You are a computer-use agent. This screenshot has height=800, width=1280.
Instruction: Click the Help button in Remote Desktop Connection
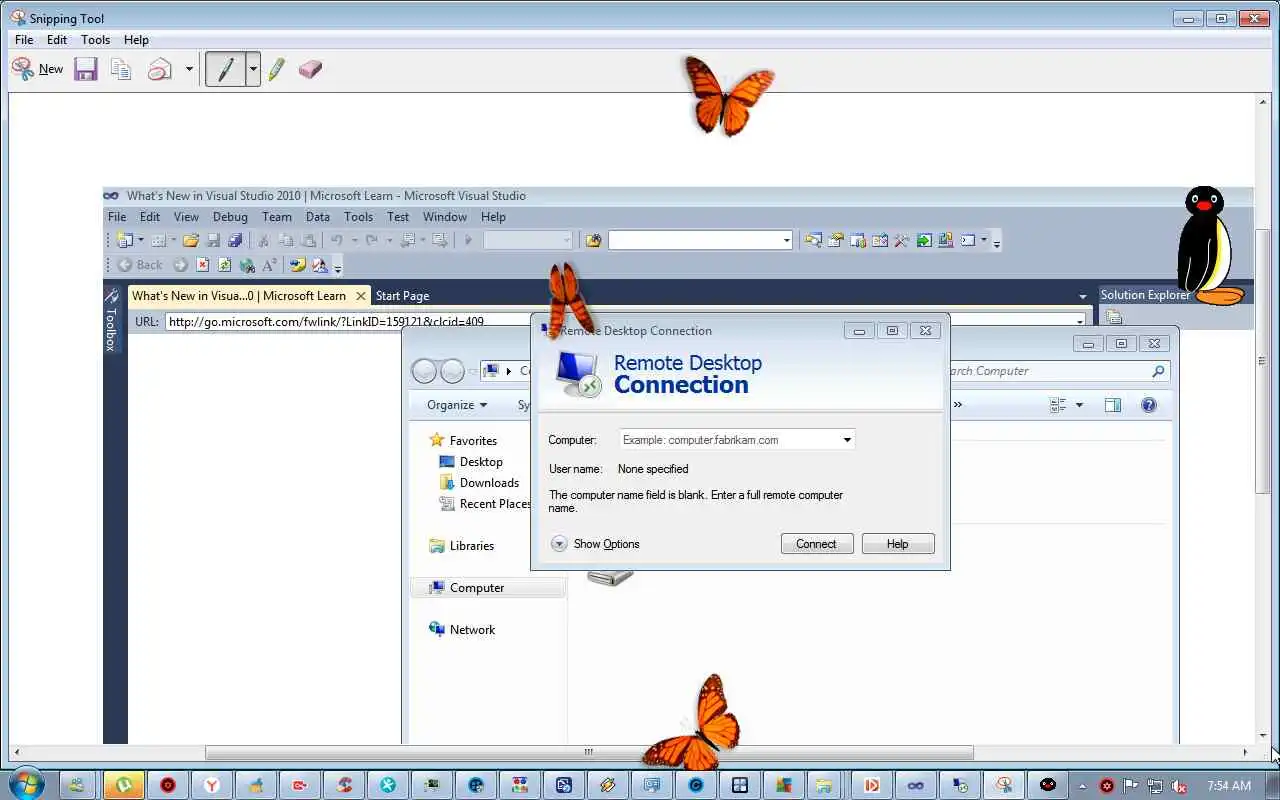point(898,544)
